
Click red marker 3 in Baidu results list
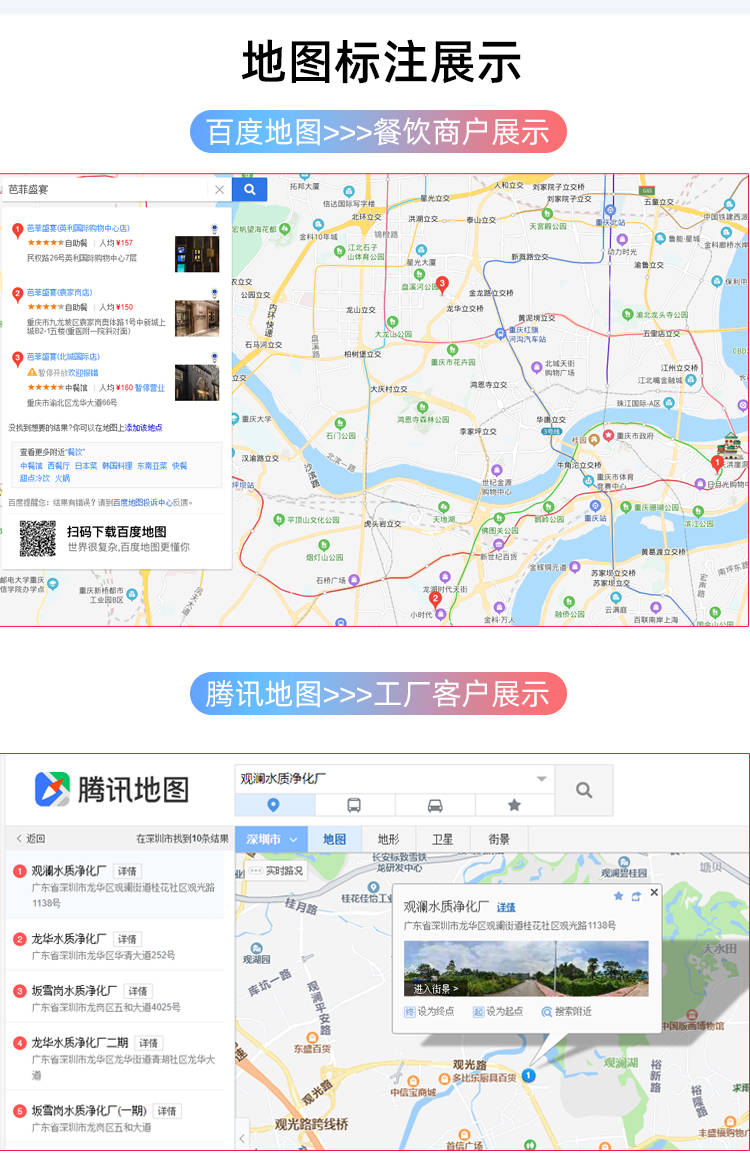point(17,359)
